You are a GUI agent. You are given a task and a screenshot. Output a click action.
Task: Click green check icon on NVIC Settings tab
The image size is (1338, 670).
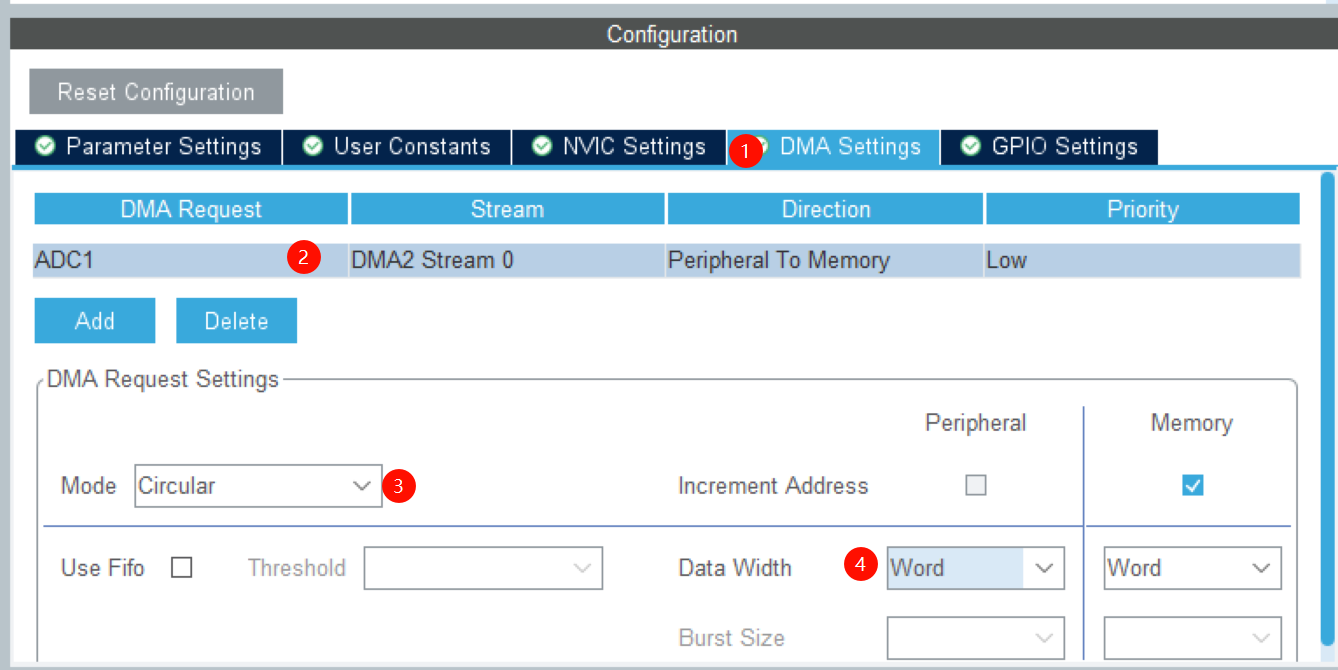click(542, 146)
